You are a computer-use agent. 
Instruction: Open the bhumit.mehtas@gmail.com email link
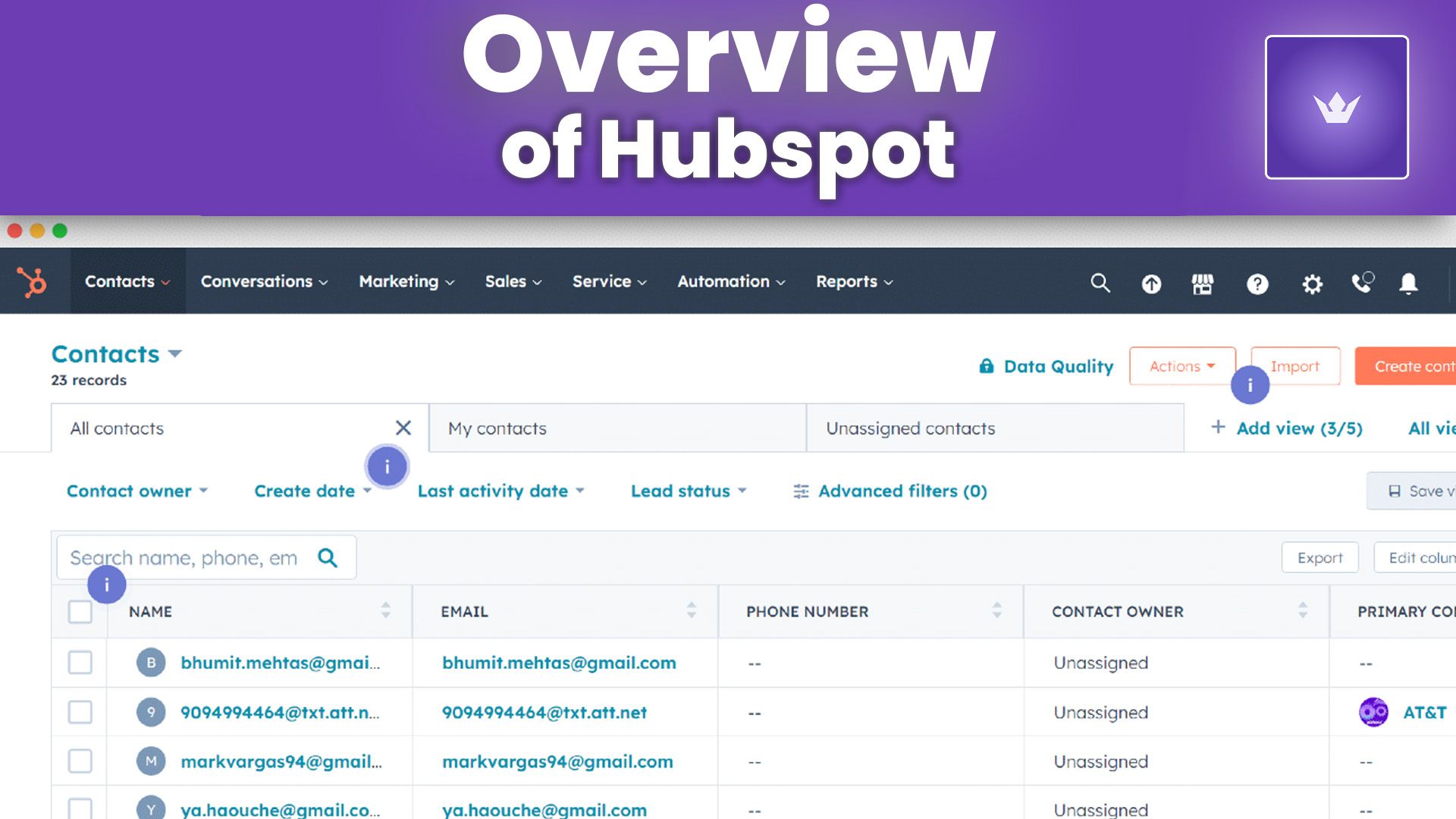pos(559,663)
